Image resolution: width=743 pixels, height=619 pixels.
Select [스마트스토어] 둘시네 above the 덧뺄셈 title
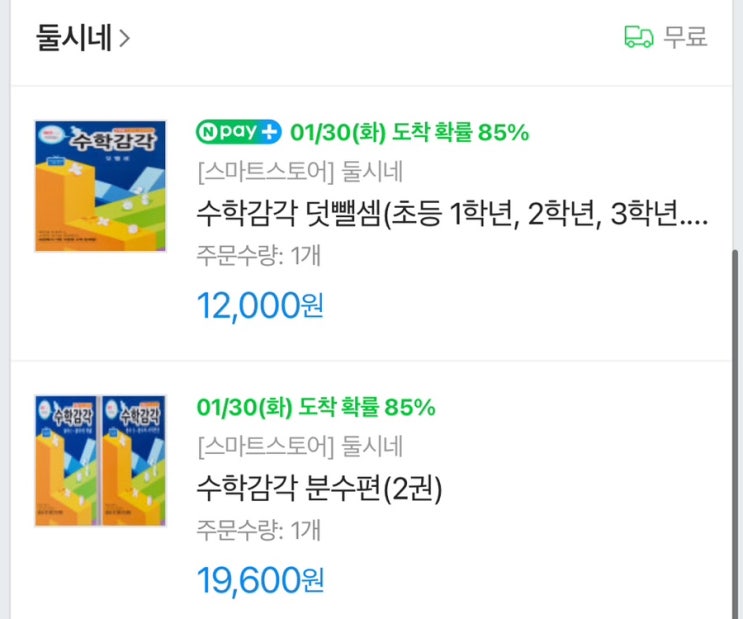[x=300, y=172]
